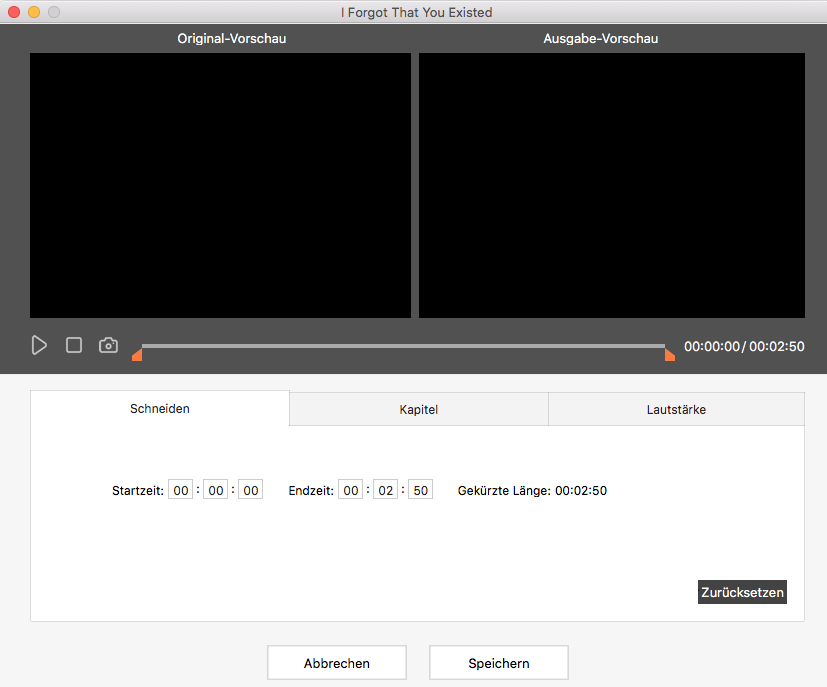This screenshot has height=687, width=827.
Task: Click the orange start trim marker
Action: pos(137,355)
